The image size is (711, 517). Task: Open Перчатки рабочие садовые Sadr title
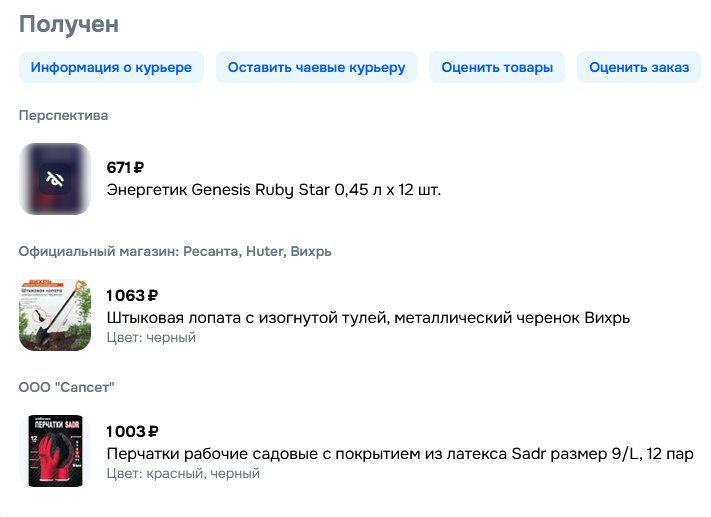coord(400,454)
